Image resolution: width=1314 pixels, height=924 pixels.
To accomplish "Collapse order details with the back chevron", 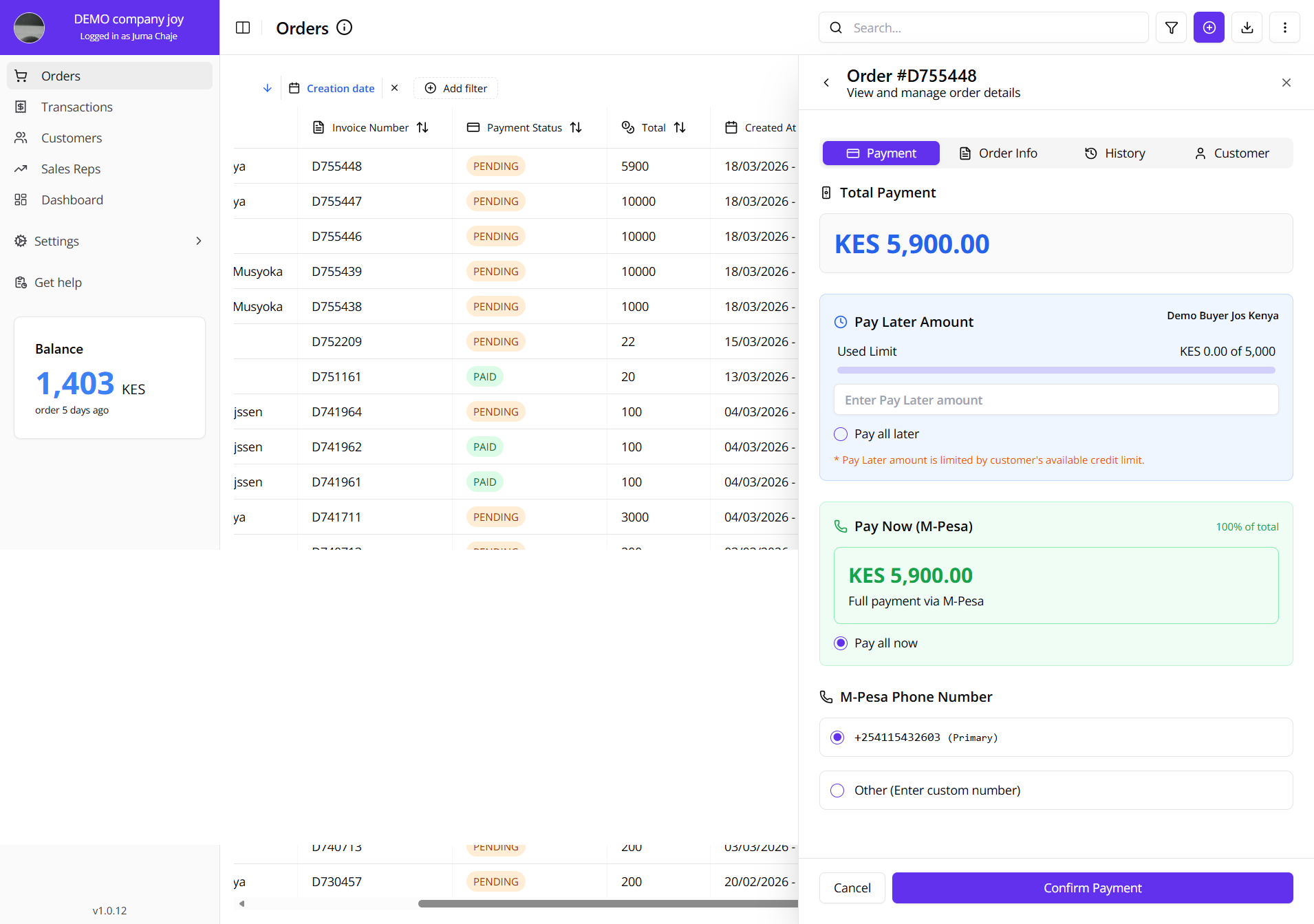I will [826, 82].
